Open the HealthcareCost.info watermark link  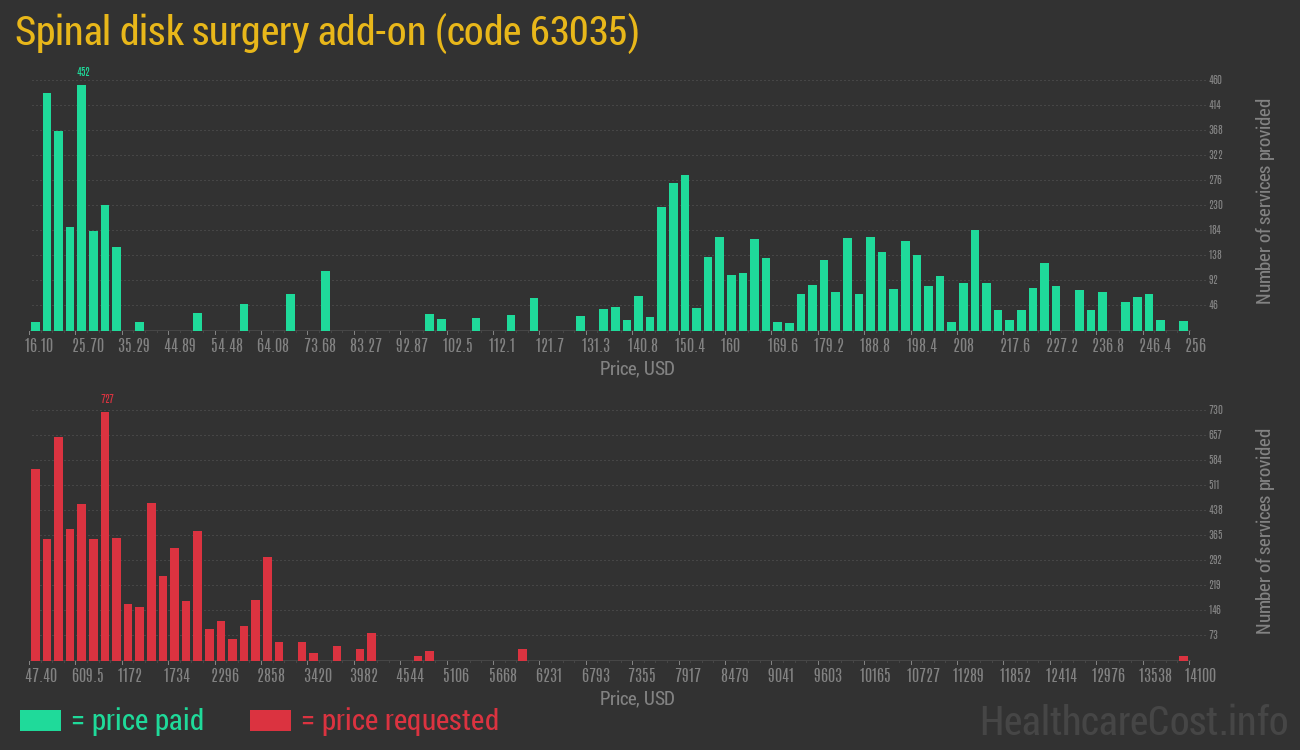click(x=1133, y=720)
